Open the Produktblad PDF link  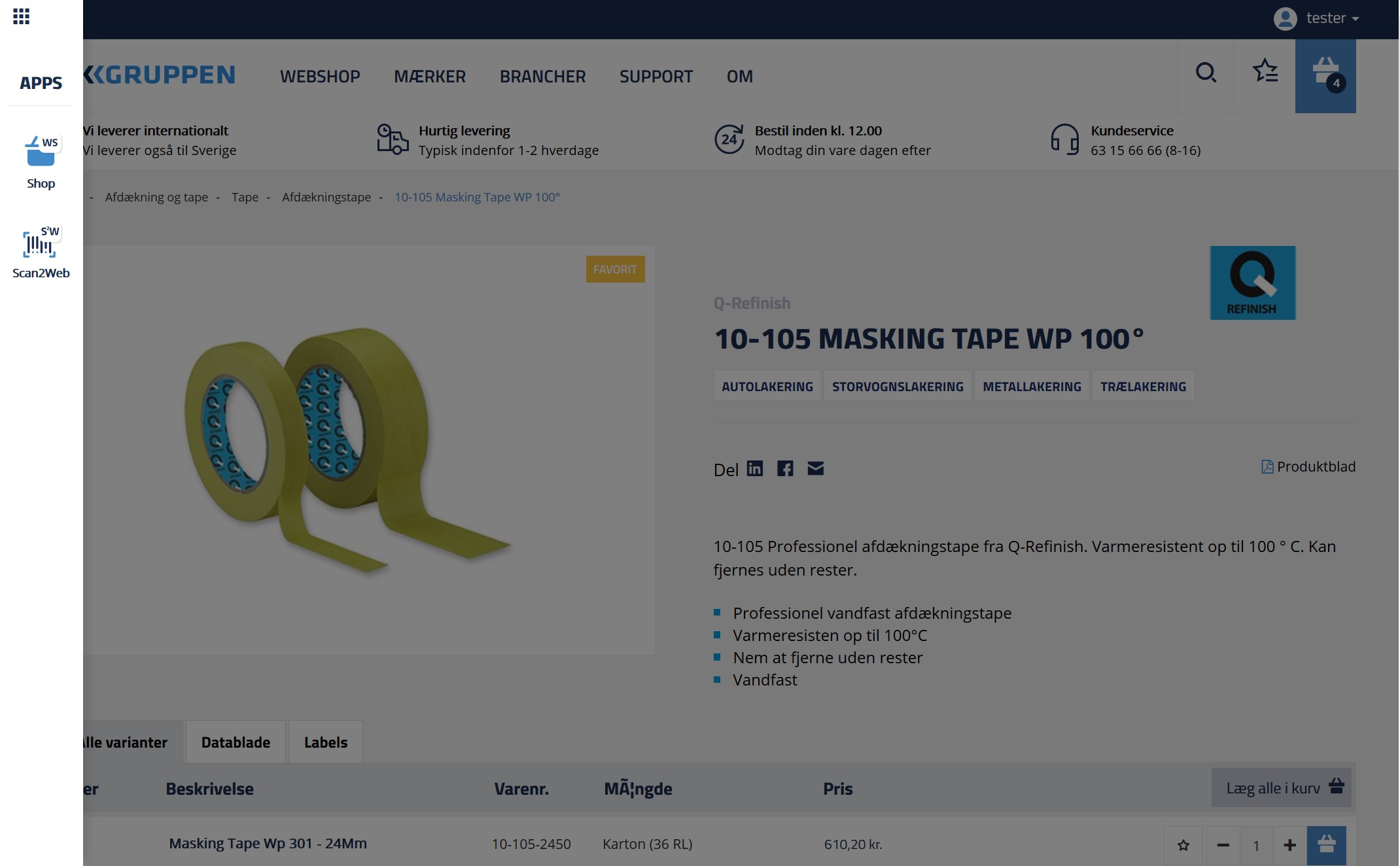click(x=1308, y=466)
